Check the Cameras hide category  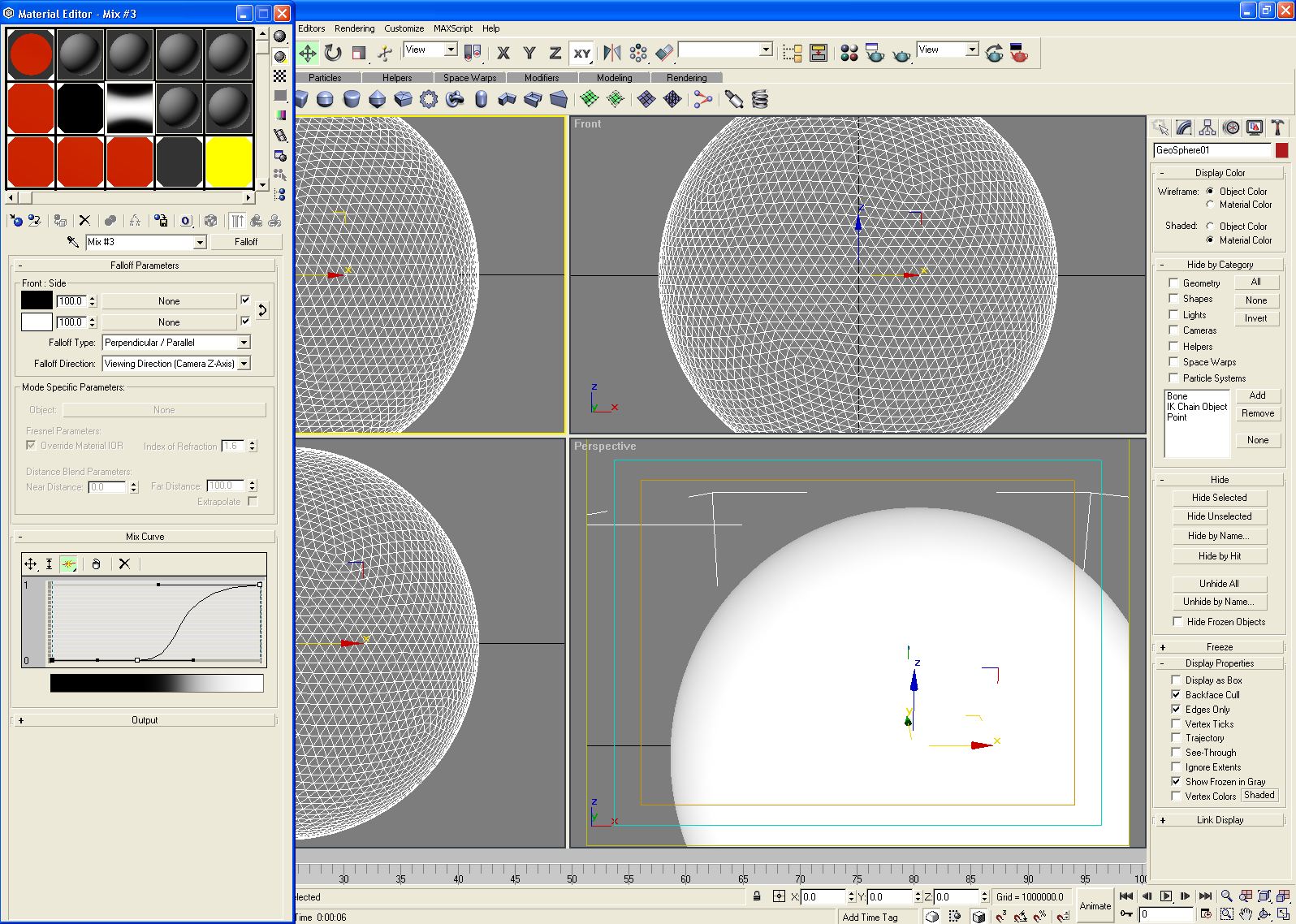[x=1173, y=330]
